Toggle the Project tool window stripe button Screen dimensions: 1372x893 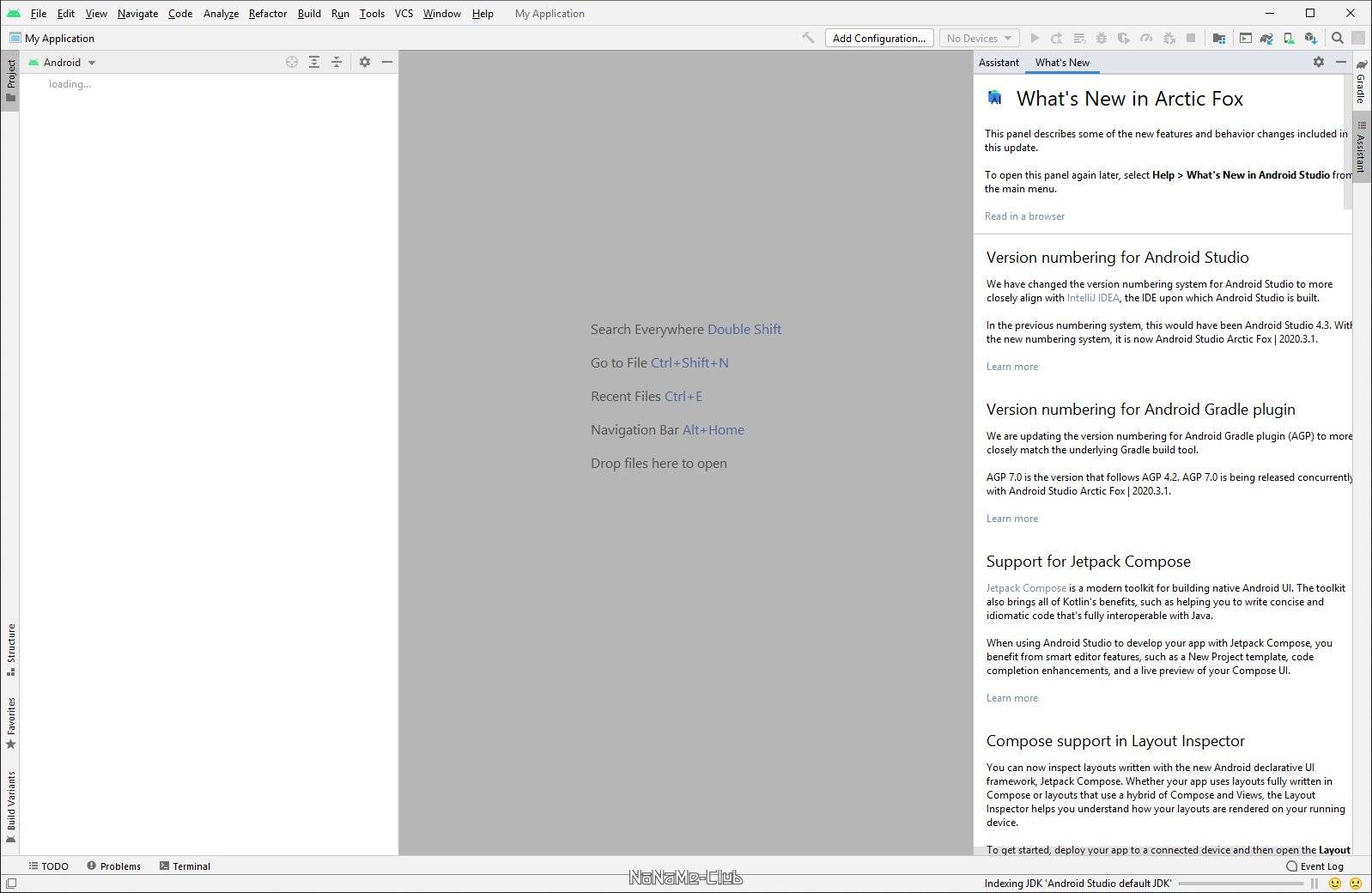(x=10, y=81)
